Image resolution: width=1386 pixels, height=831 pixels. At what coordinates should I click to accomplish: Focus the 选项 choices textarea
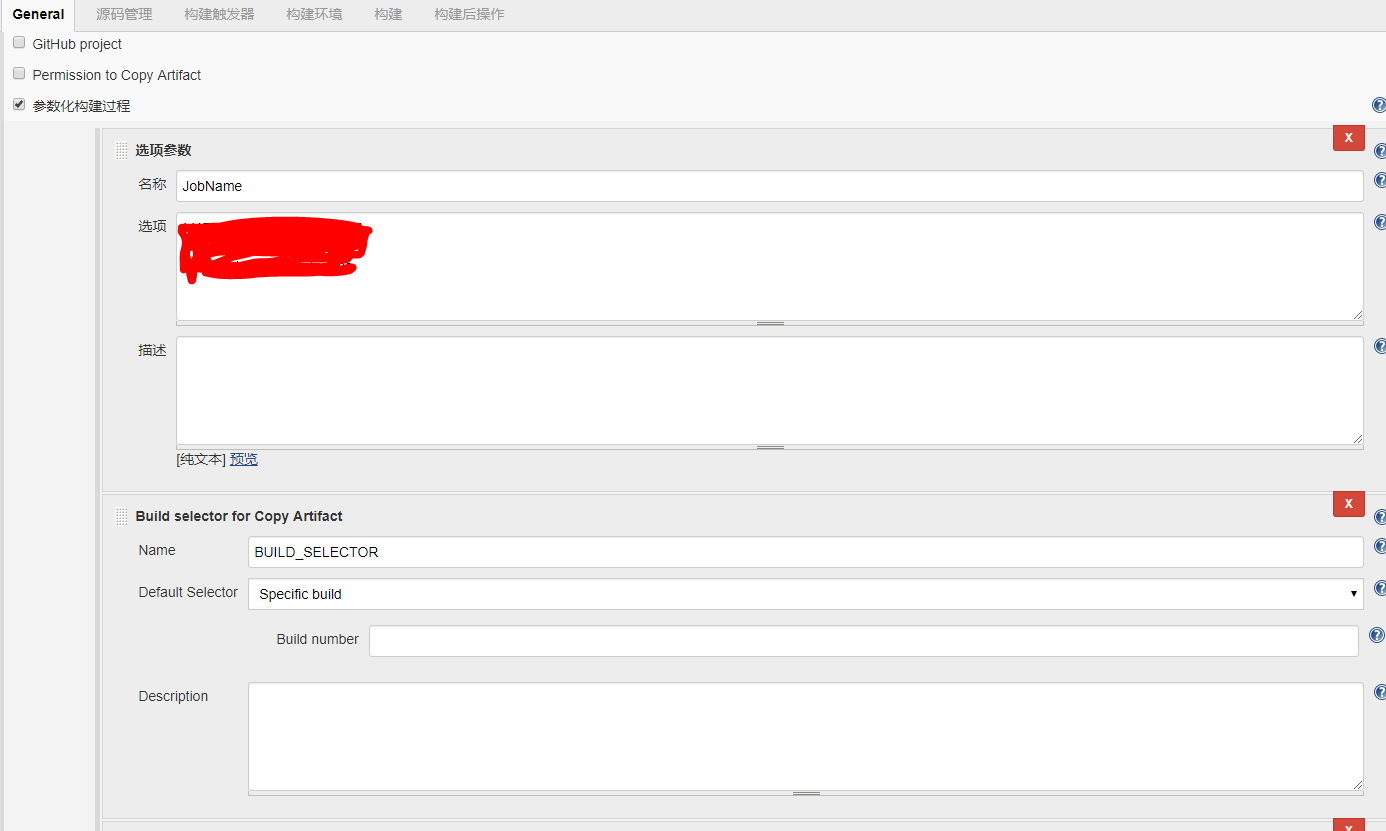pyautogui.click(x=769, y=266)
